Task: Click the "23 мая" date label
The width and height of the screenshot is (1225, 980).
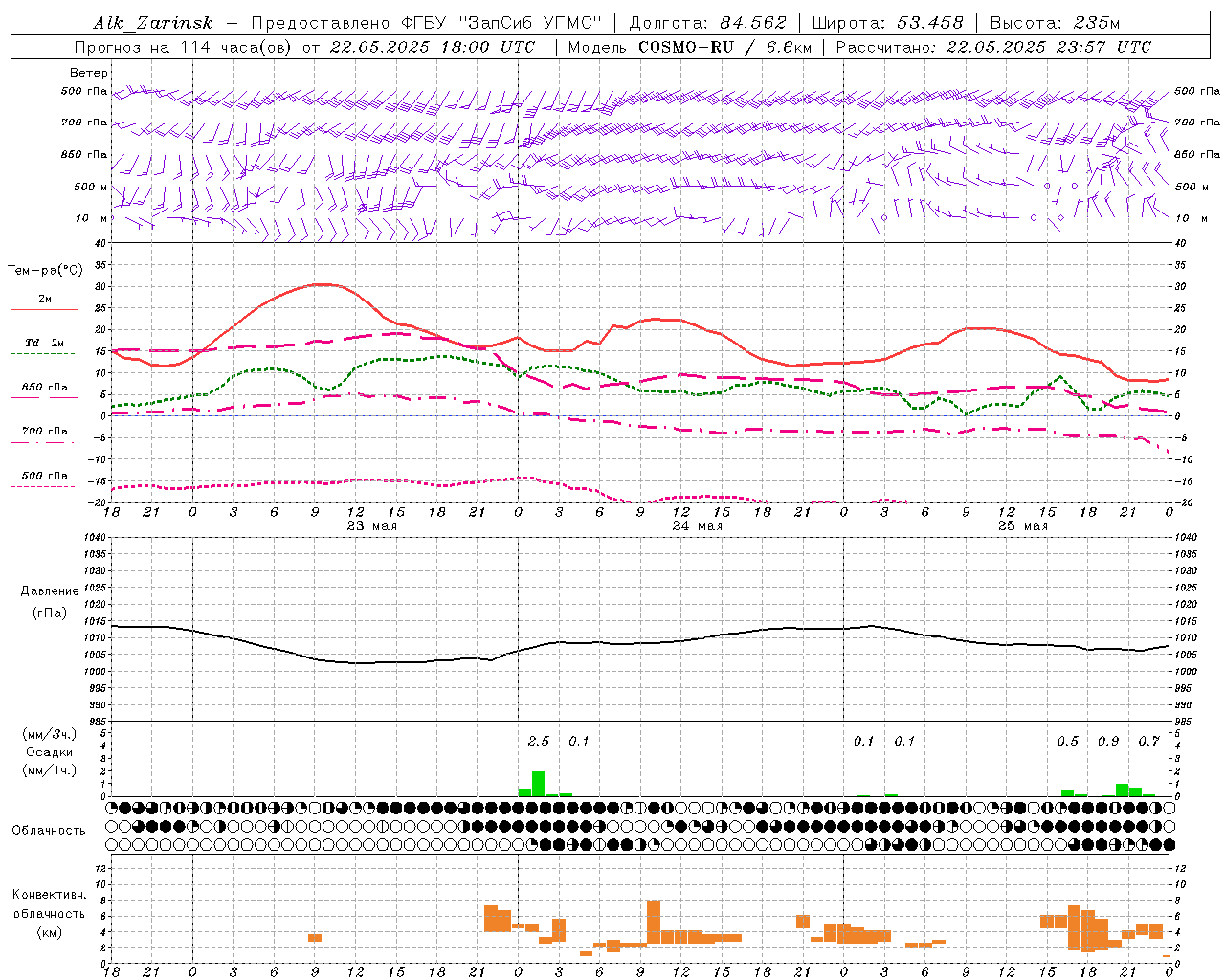Action: coord(371,526)
